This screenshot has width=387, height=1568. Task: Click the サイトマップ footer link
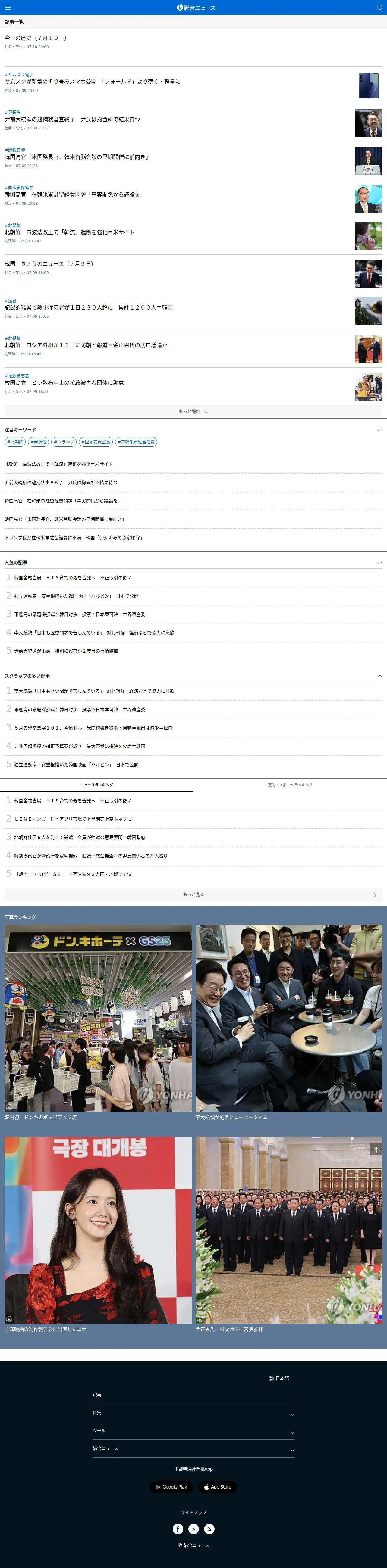(x=193, y=1512)
